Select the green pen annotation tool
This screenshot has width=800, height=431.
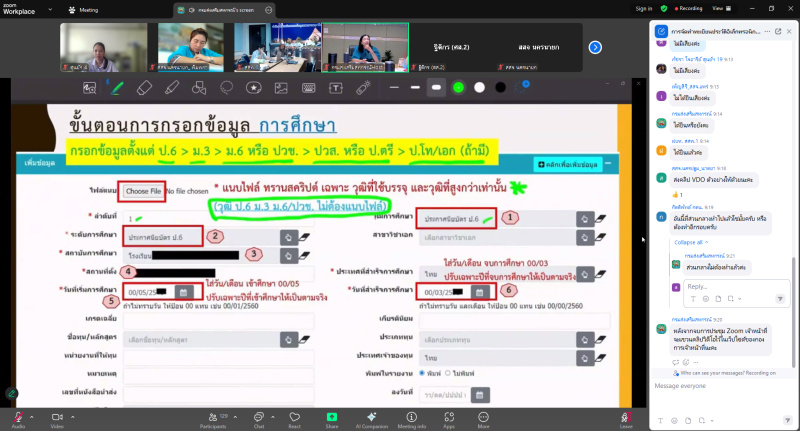pyautogui.click(x=116, y=87)
